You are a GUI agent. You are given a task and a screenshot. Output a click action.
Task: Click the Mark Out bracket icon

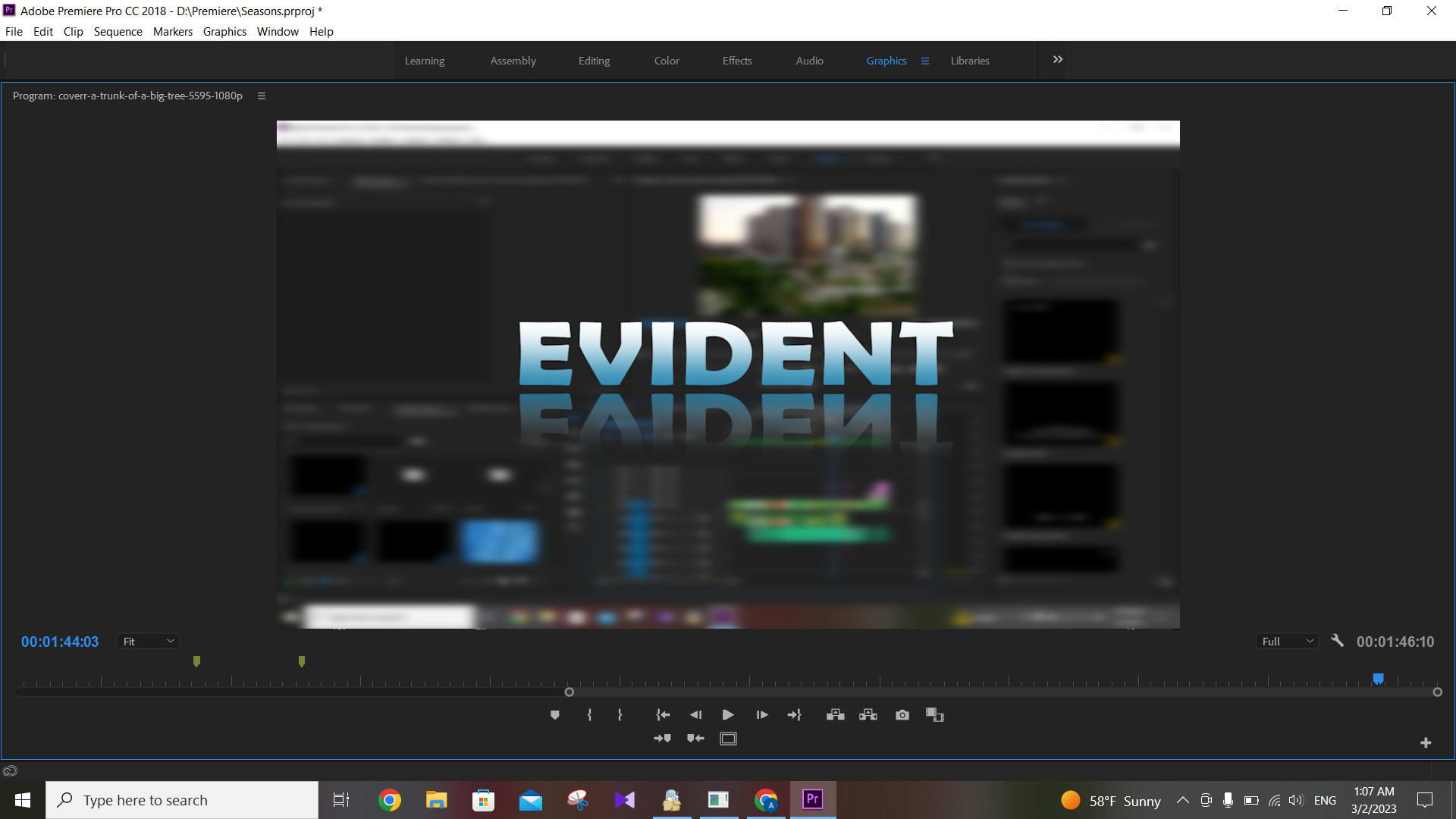[x=620, y=715]
